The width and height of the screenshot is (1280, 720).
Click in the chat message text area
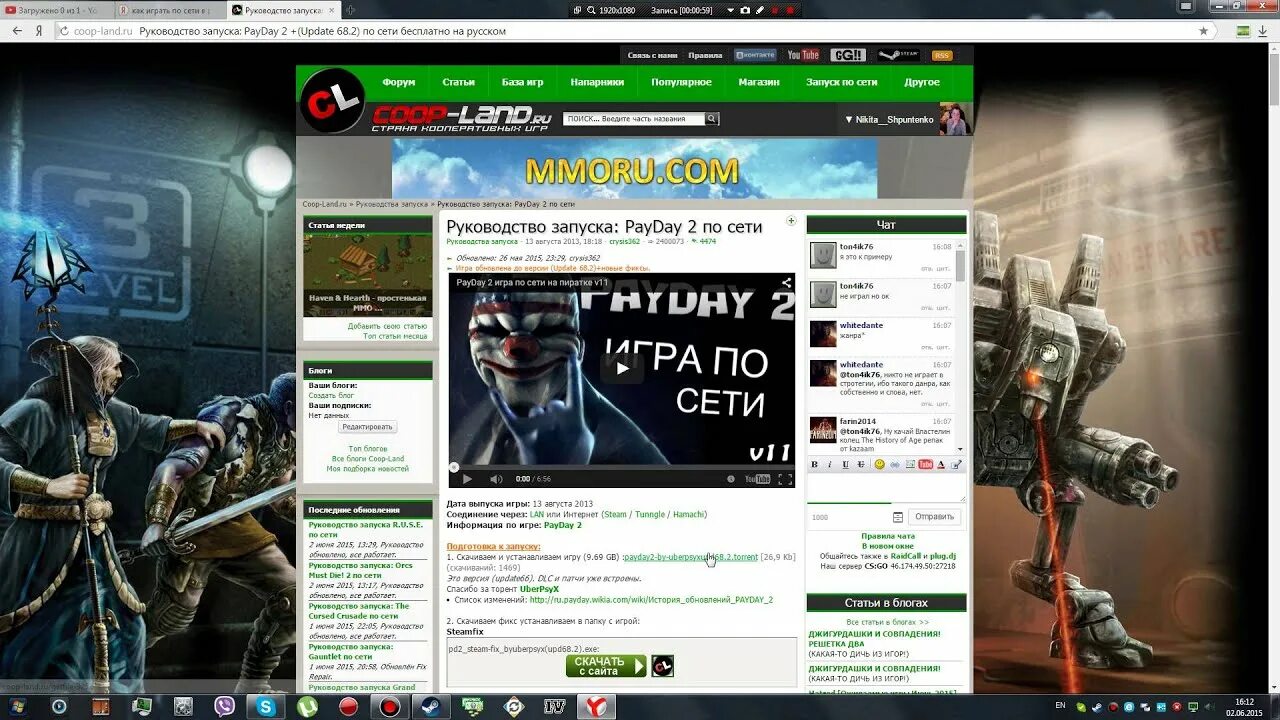click(886, 487)
